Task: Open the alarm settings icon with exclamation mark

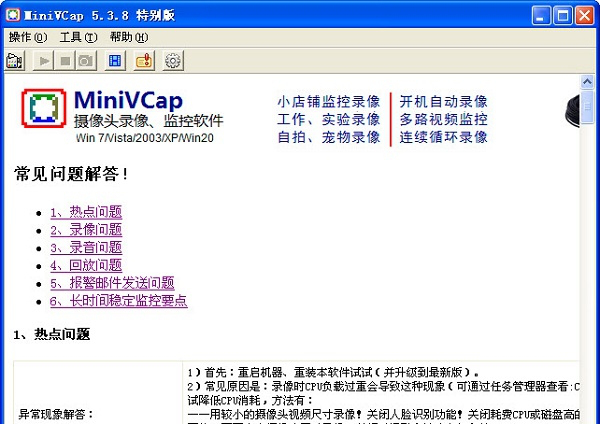Action: click(144, 61)
